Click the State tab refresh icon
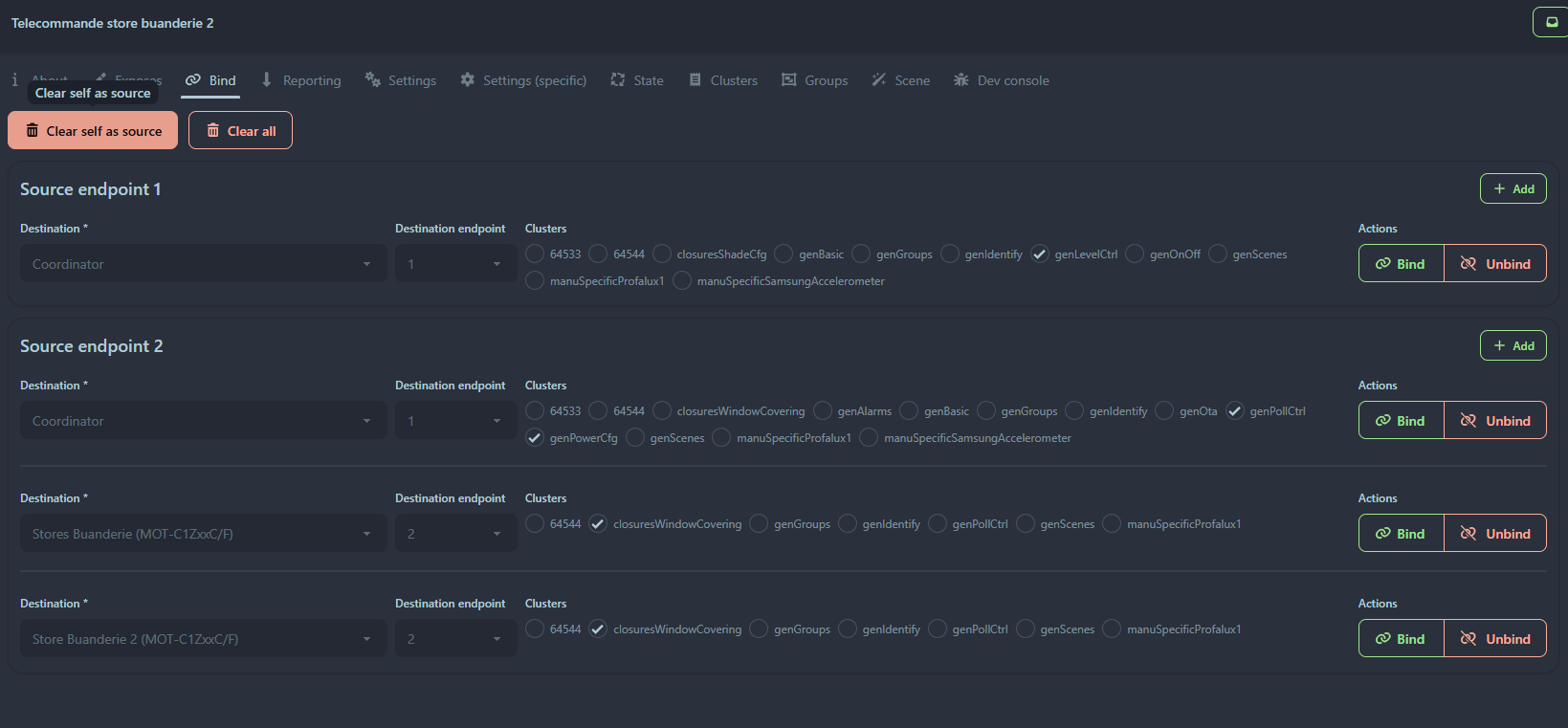The width and height of the screenshot is (1568, 728). click(x=618, y=80)
